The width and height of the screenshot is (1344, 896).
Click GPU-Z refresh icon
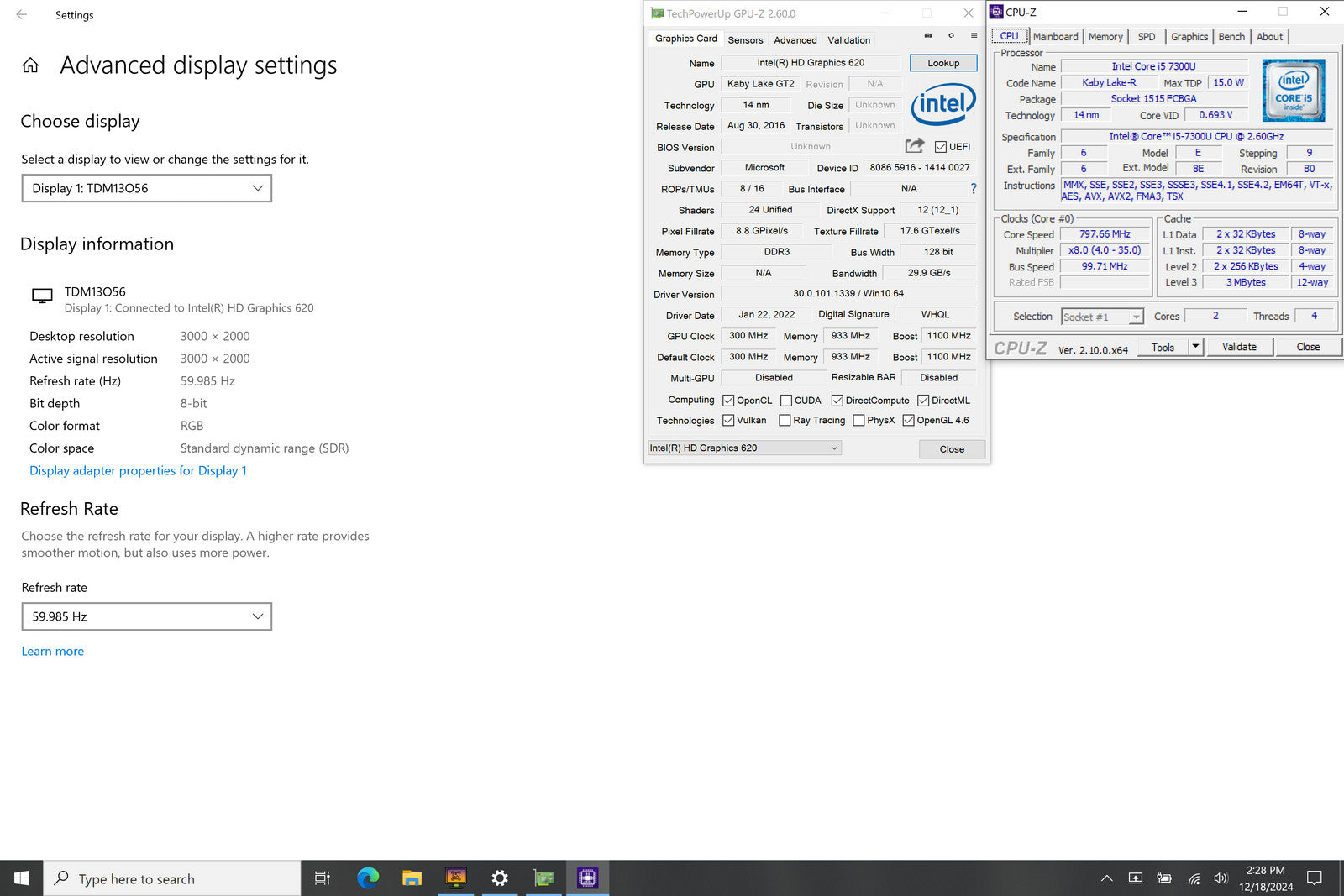[x=951, y=36]
